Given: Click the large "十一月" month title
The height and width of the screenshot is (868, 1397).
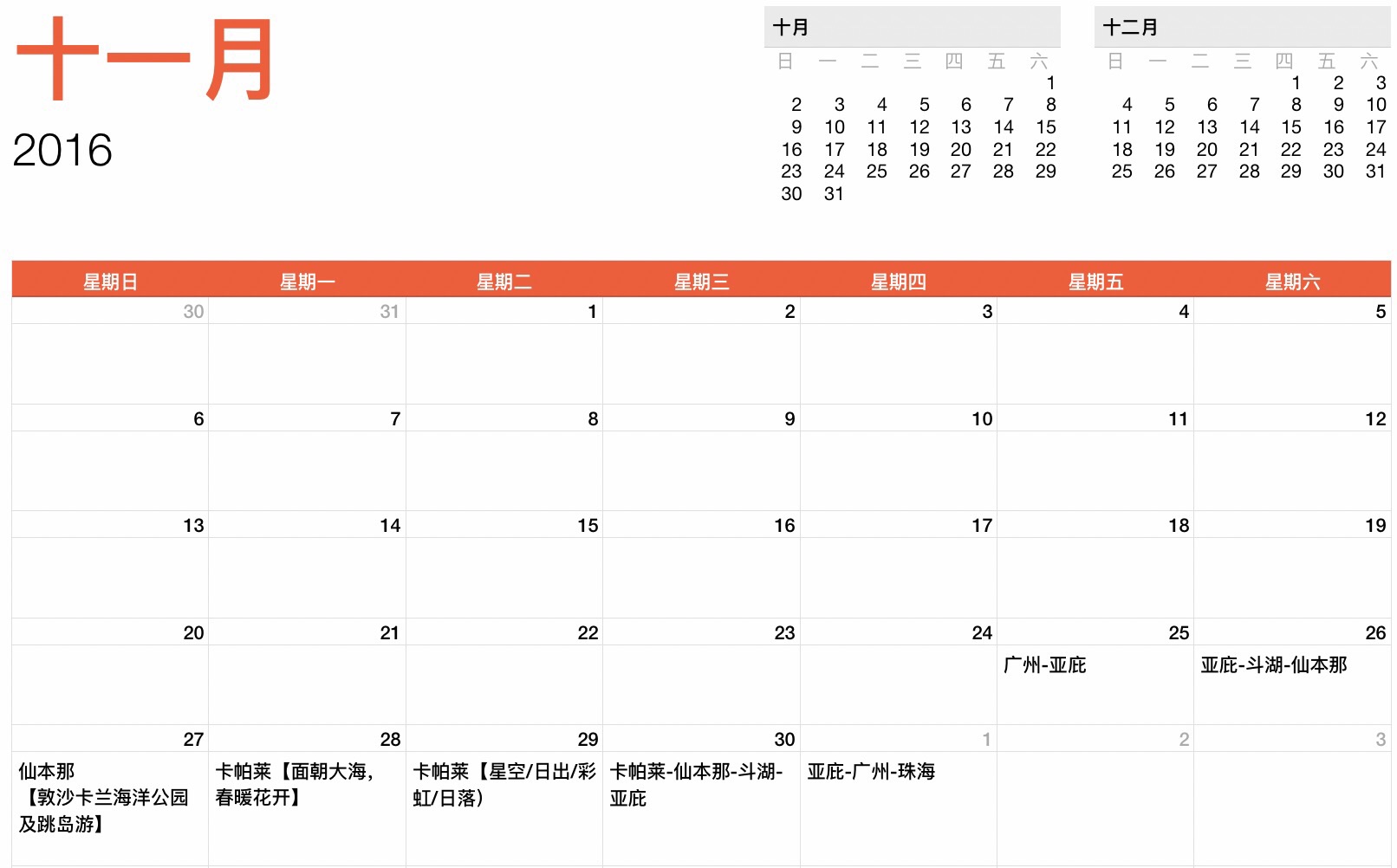Looking at the screenshot, I should tap(145, 60).
